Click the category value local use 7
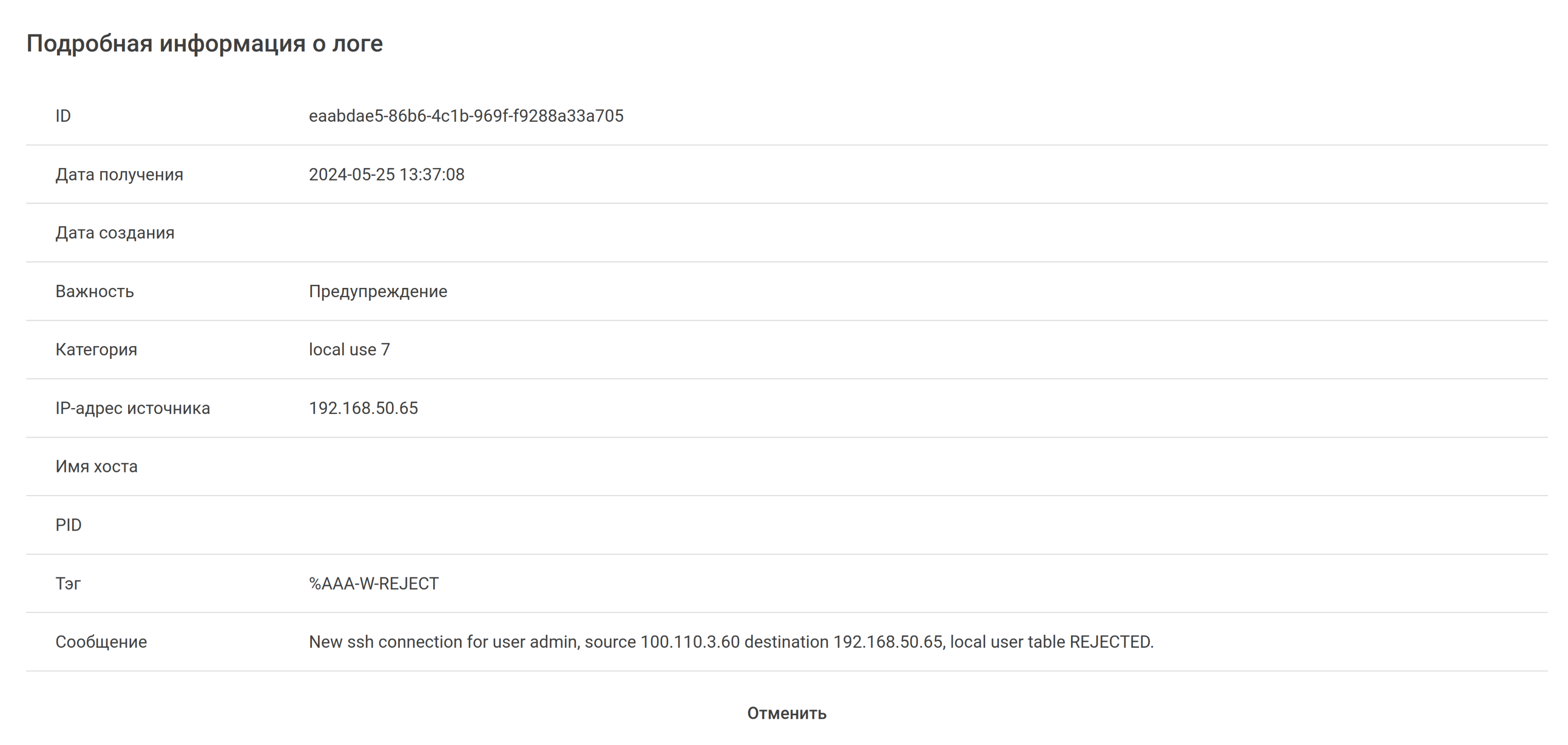Screen dimensions: 1568x745 coord(349,350)
